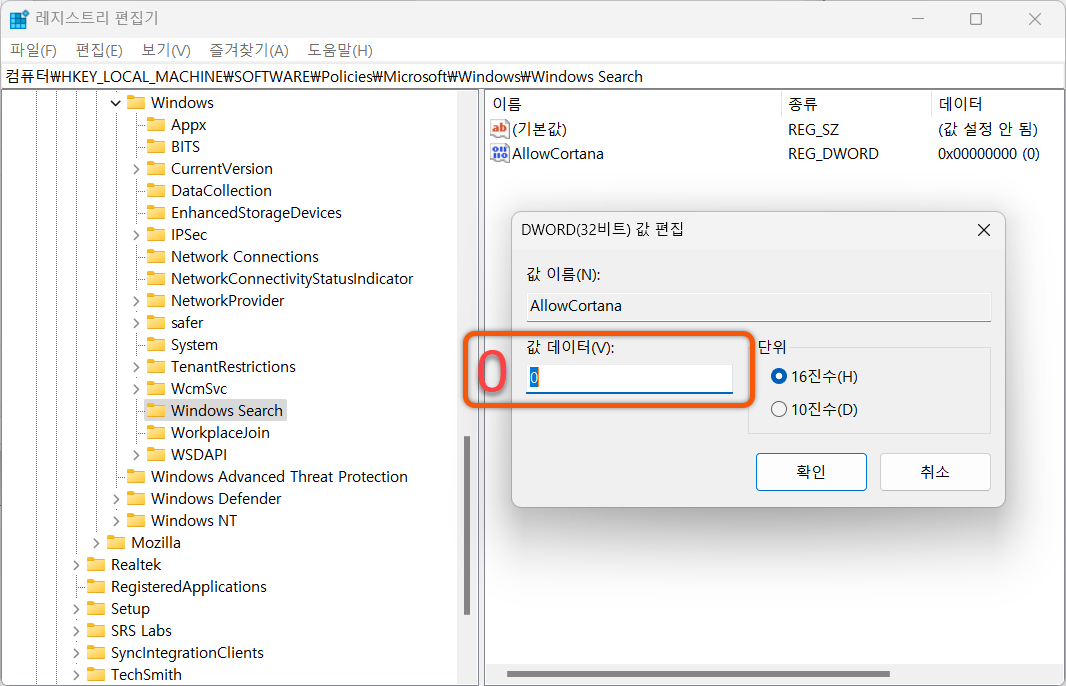
Task: Open the 도움말(H) menu
Action: [340, 50]
